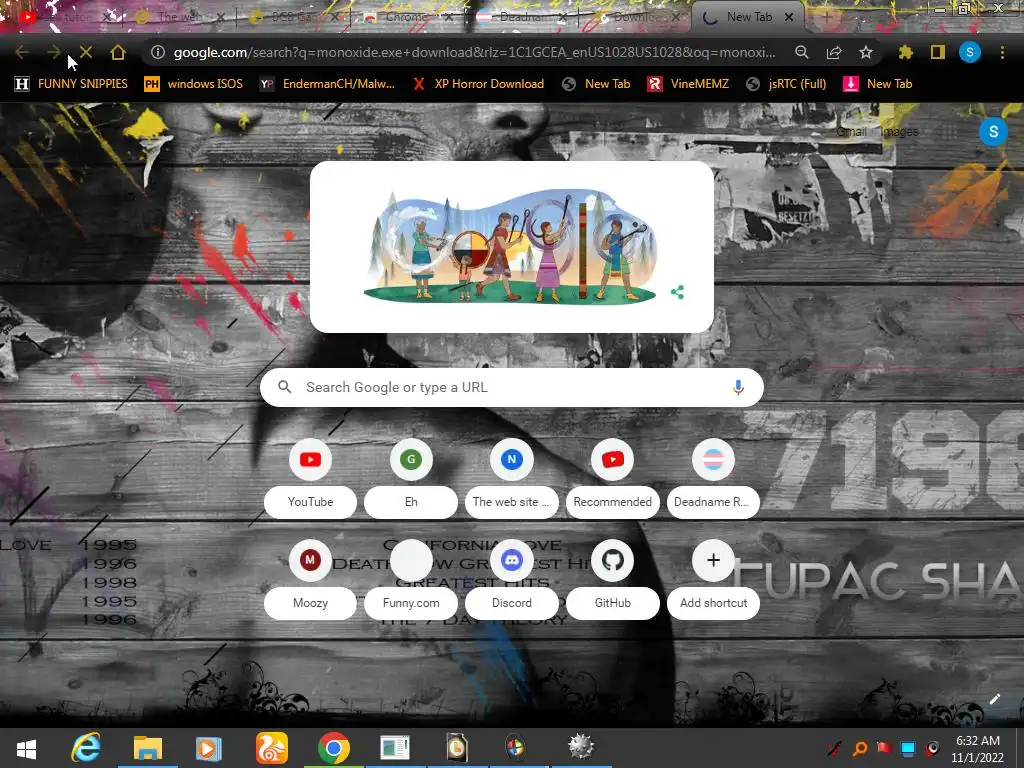Open the Gmail link
This screenshot has height=768, width=1024.
tap(852, 131)
